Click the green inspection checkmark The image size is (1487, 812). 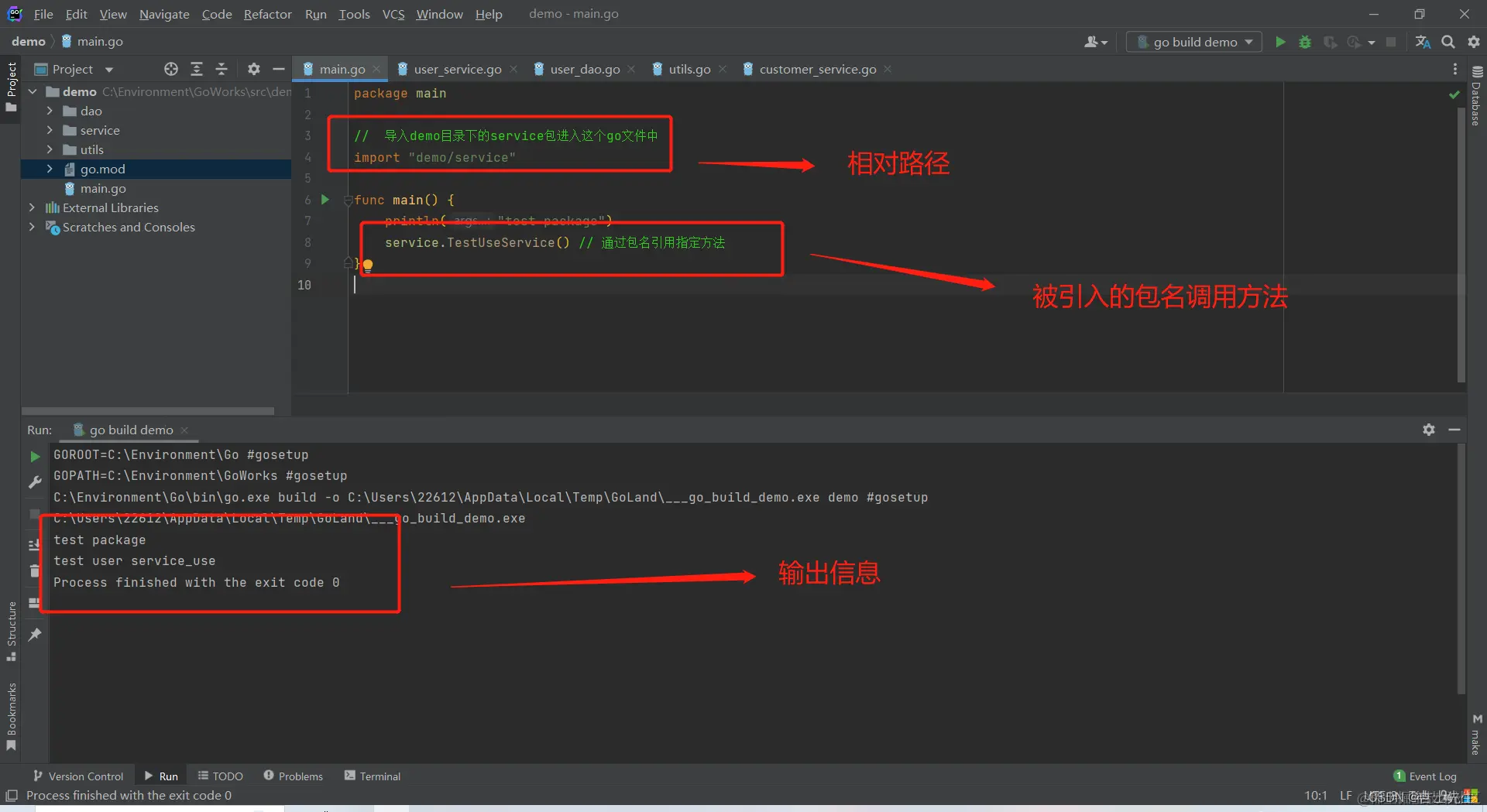pos(1454,94)
